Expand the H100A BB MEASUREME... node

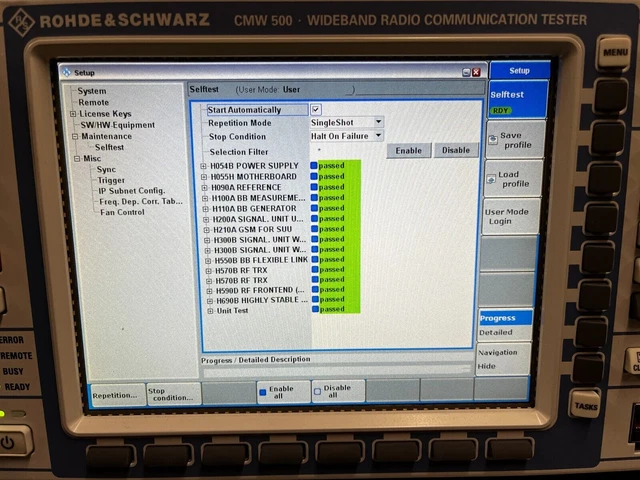[x=205, y=198]
